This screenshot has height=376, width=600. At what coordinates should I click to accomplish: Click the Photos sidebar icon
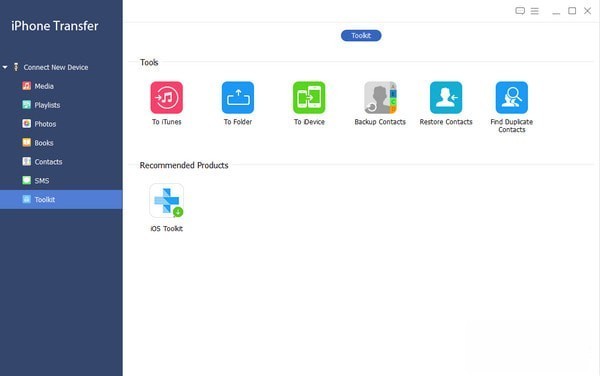26,124
